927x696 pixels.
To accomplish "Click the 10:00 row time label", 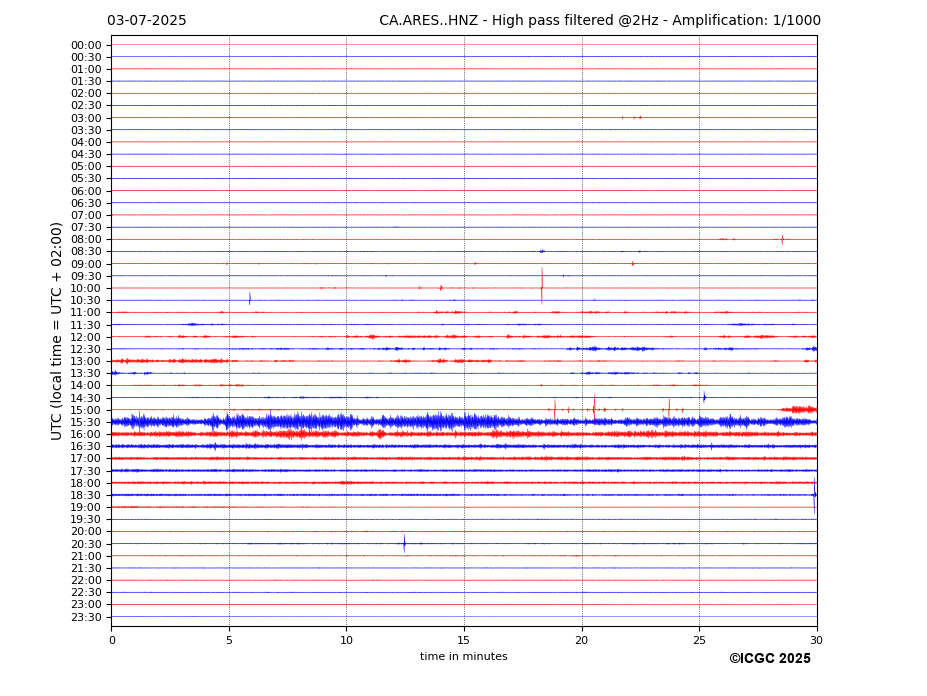I will tap(86, 289).
